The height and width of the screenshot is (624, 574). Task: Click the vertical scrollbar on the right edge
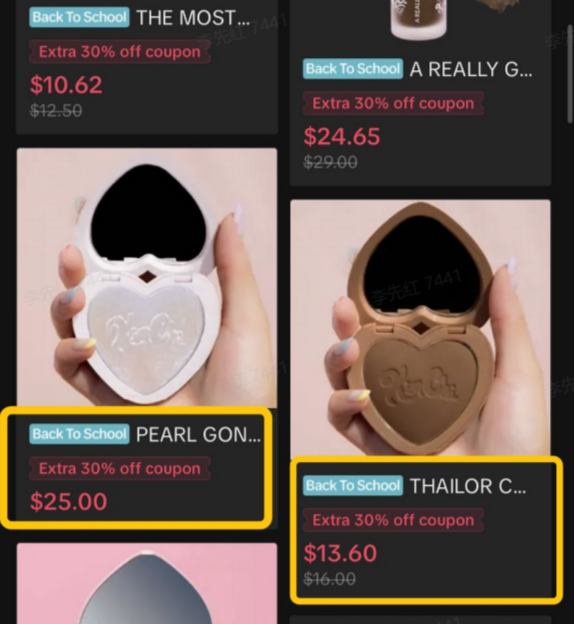(x=570, y=74)
